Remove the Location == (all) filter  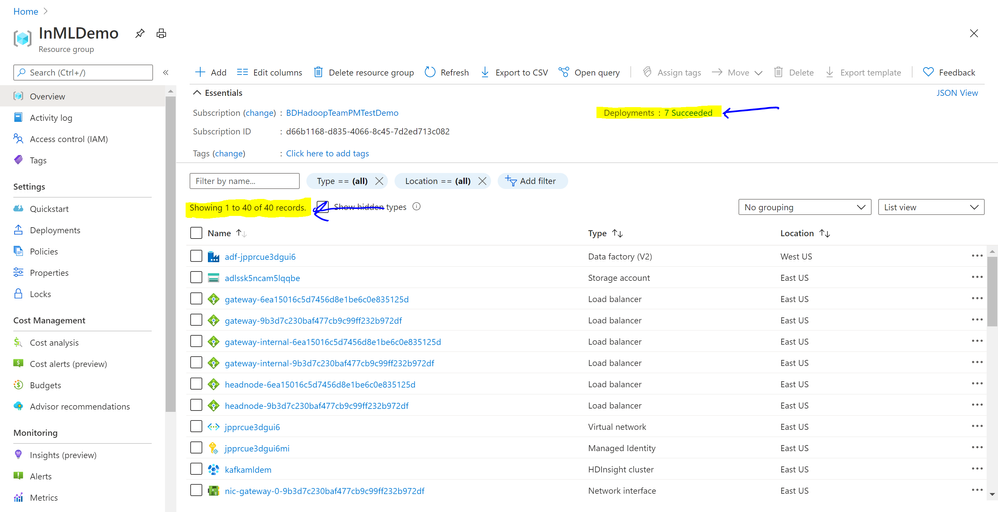[482, 181]
